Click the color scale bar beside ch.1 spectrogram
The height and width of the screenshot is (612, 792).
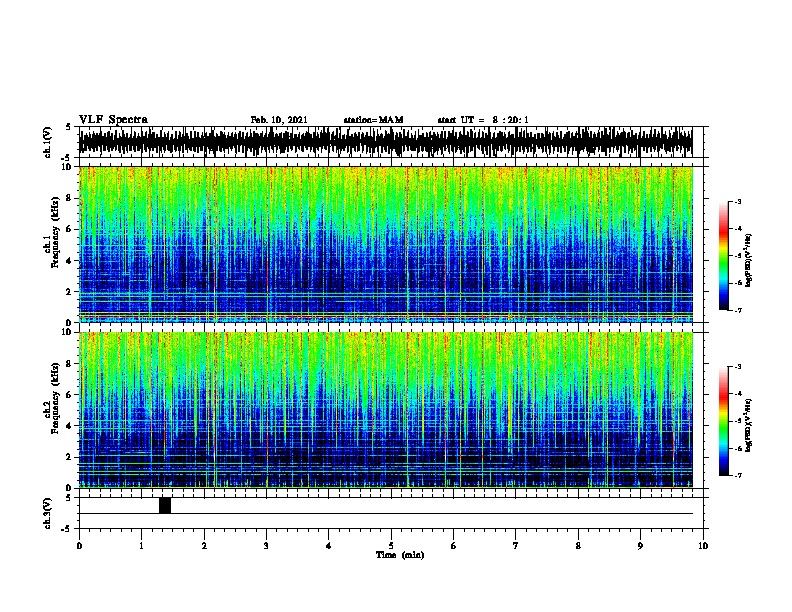pyautogui.click(x=724, y=256)
